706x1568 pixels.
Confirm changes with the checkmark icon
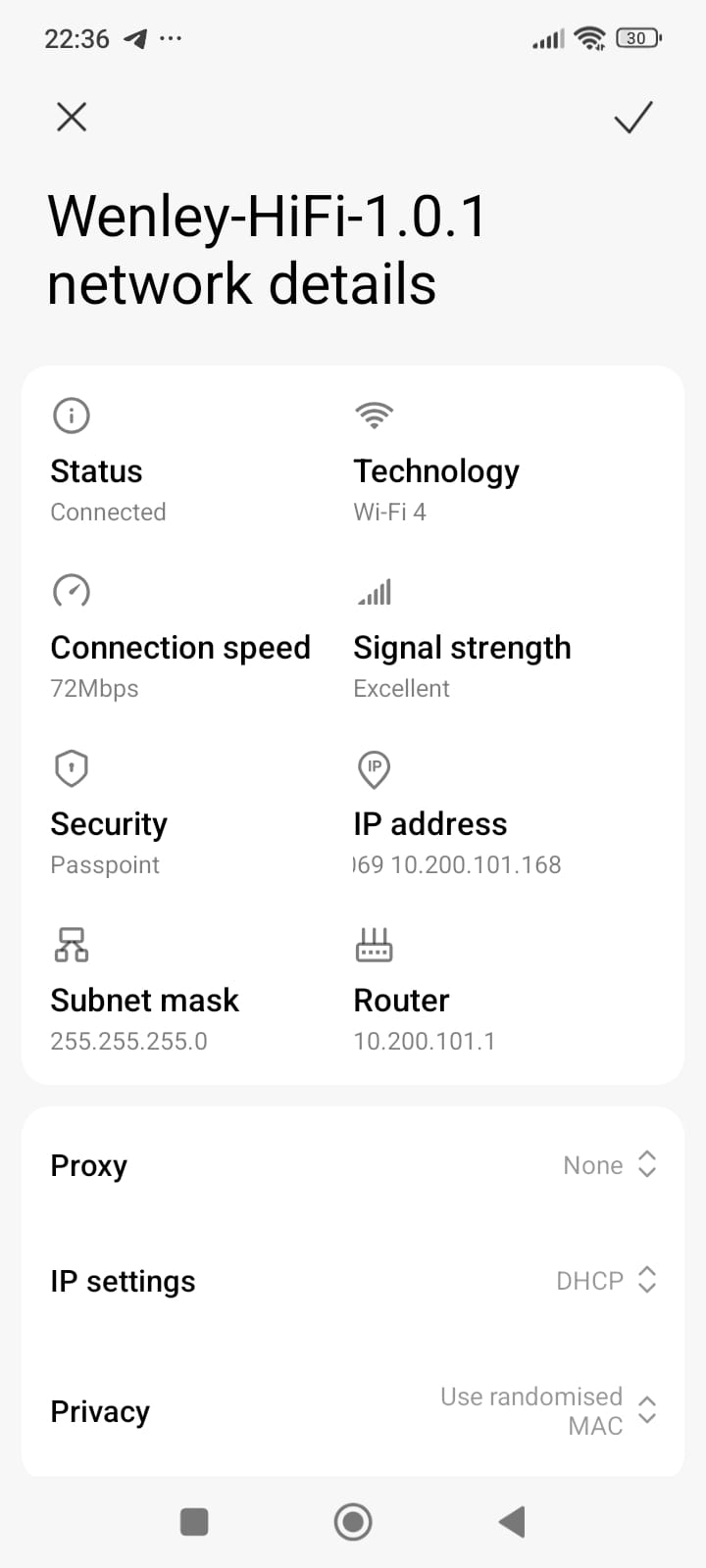(632, 118)
